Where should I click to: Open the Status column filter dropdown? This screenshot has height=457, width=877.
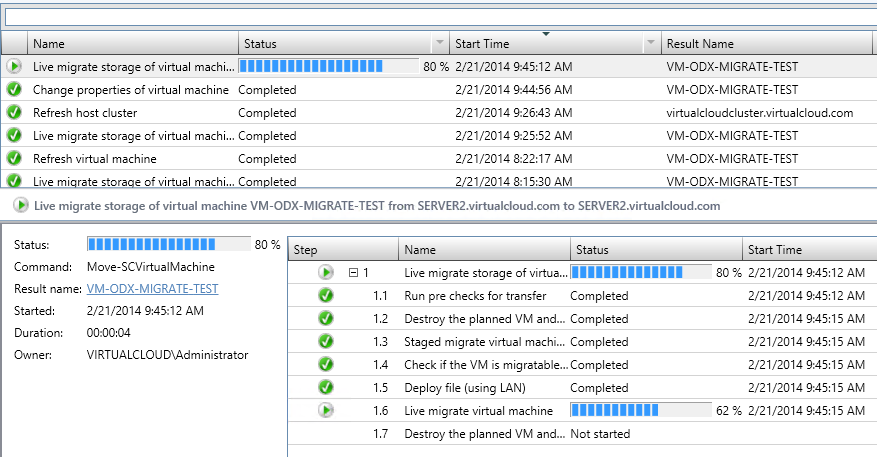[x=439, y=44]
